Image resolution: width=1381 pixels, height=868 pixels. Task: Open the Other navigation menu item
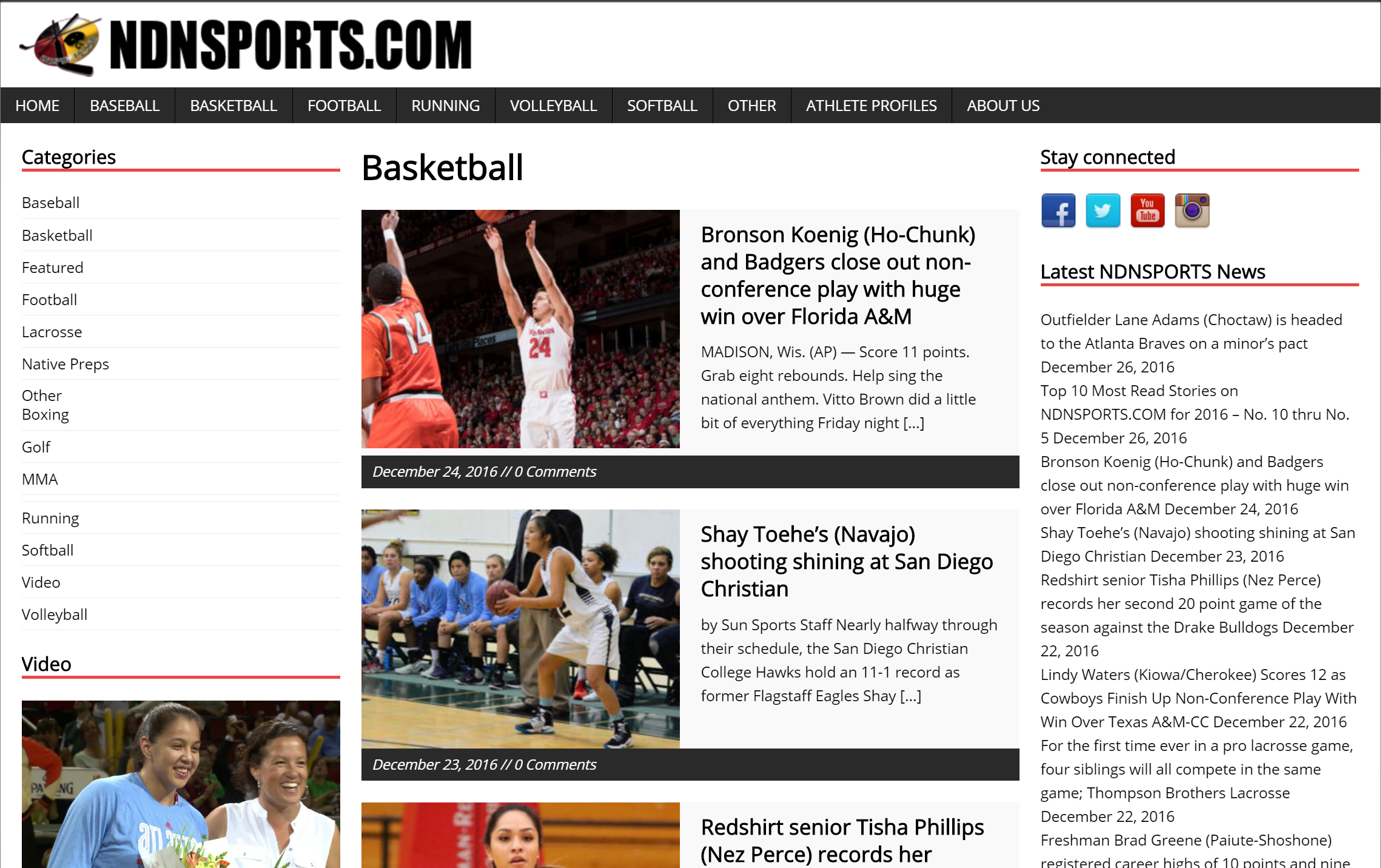tap(752, 106)
